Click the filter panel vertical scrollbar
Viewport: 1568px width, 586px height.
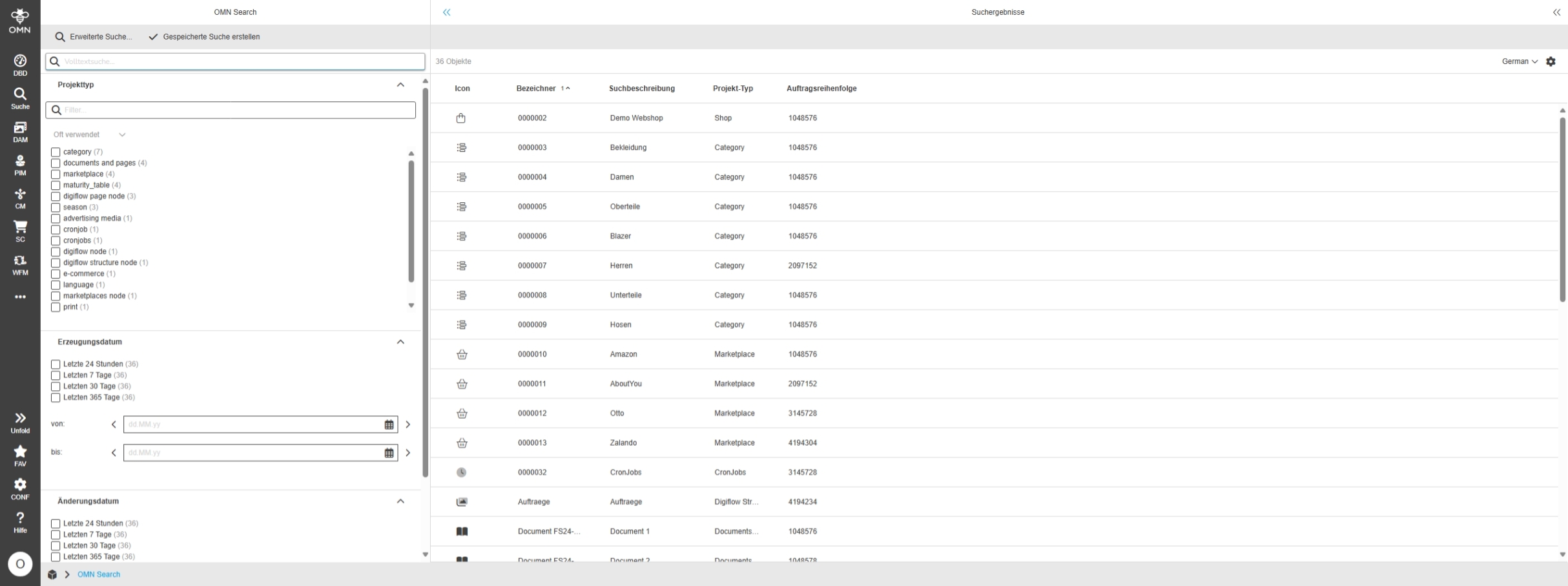pyautogui.click(x=425, y=282)
